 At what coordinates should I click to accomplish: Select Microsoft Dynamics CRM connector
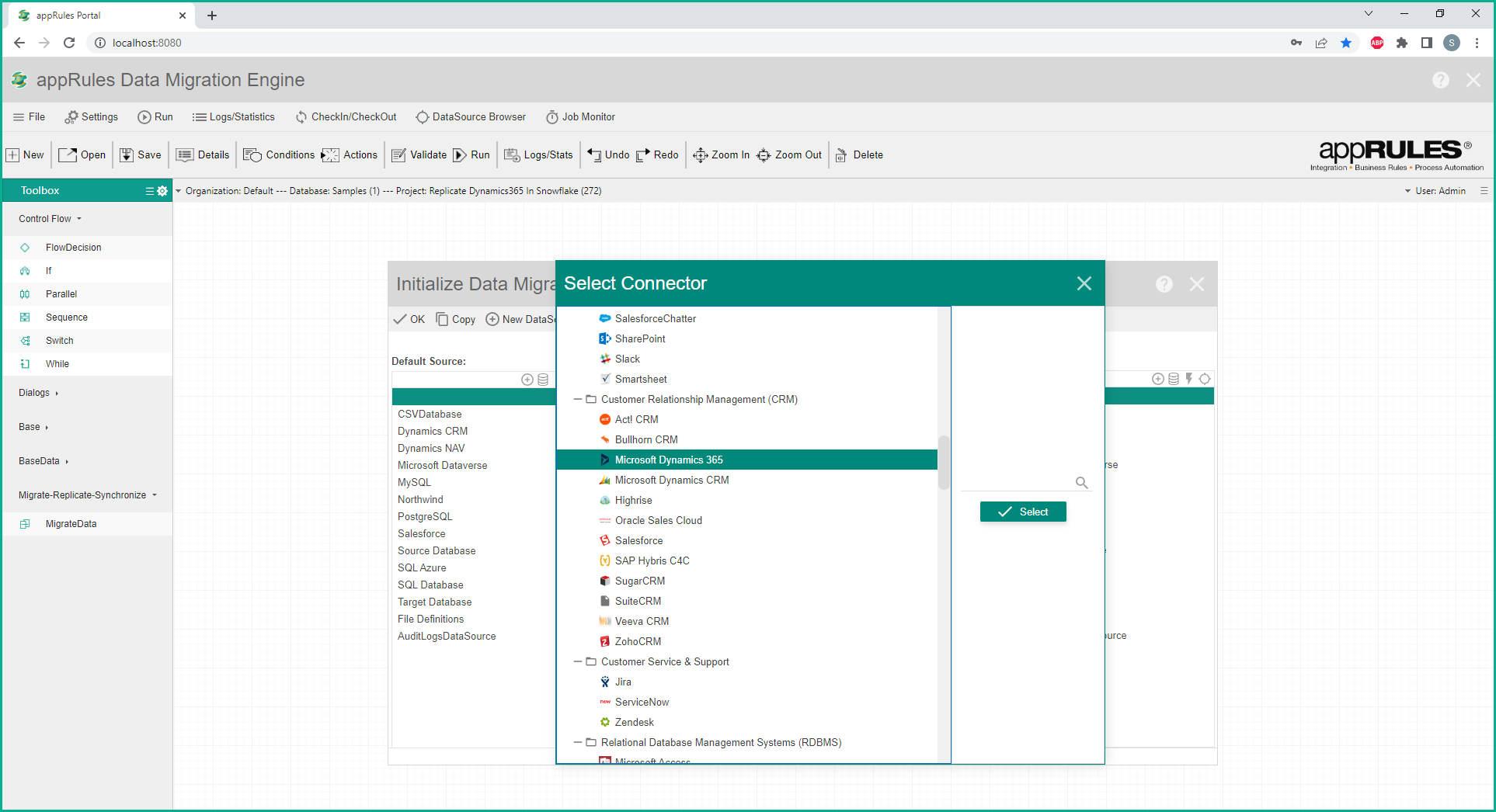(x=671, y=481)
